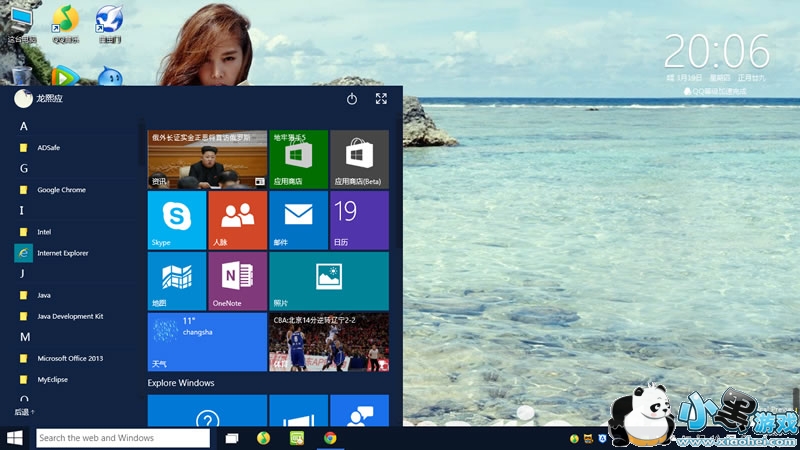Click the Task View icon on the taskbar
This screenshot has height=450, width=800.
pyautogui.click(x=231, y=438)
